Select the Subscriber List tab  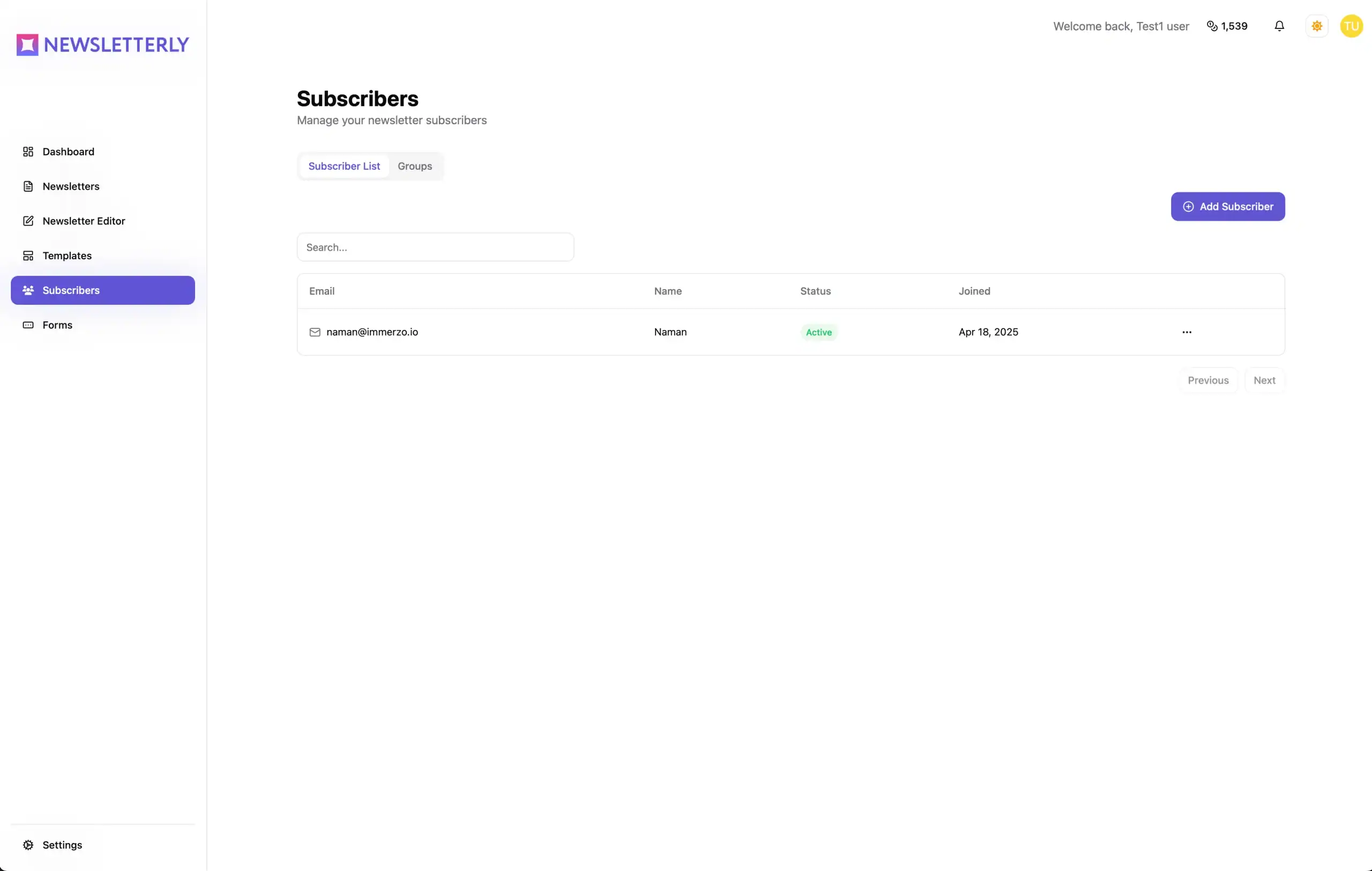point(344,167)
